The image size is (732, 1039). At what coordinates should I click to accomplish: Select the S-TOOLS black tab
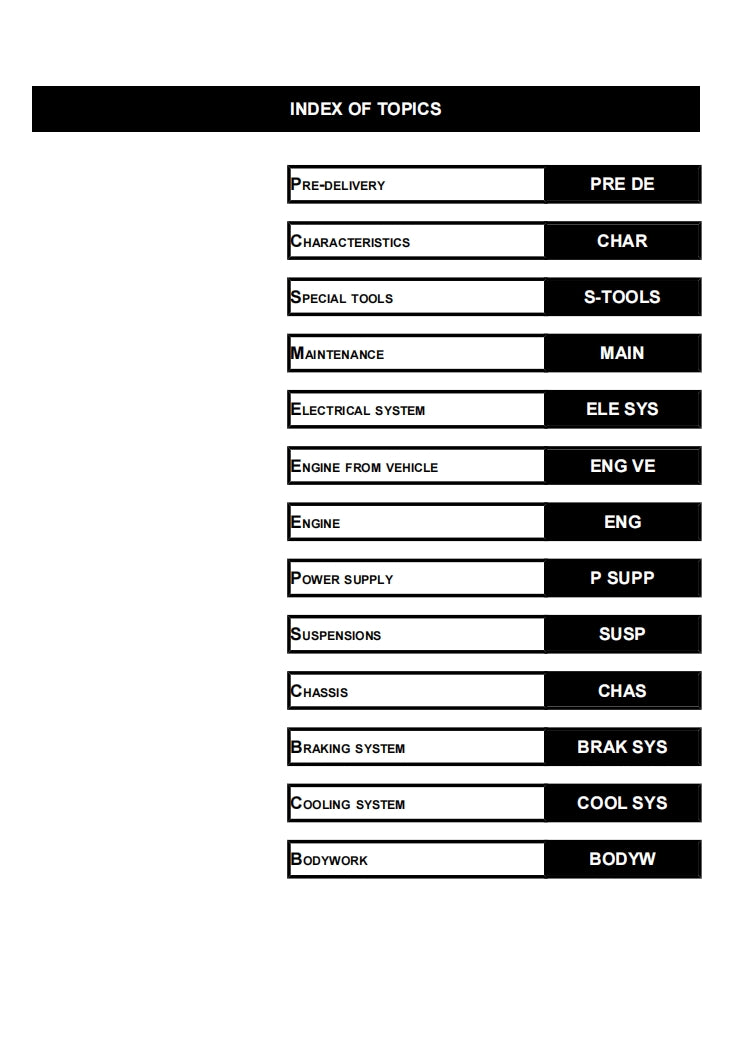(622, 297)
